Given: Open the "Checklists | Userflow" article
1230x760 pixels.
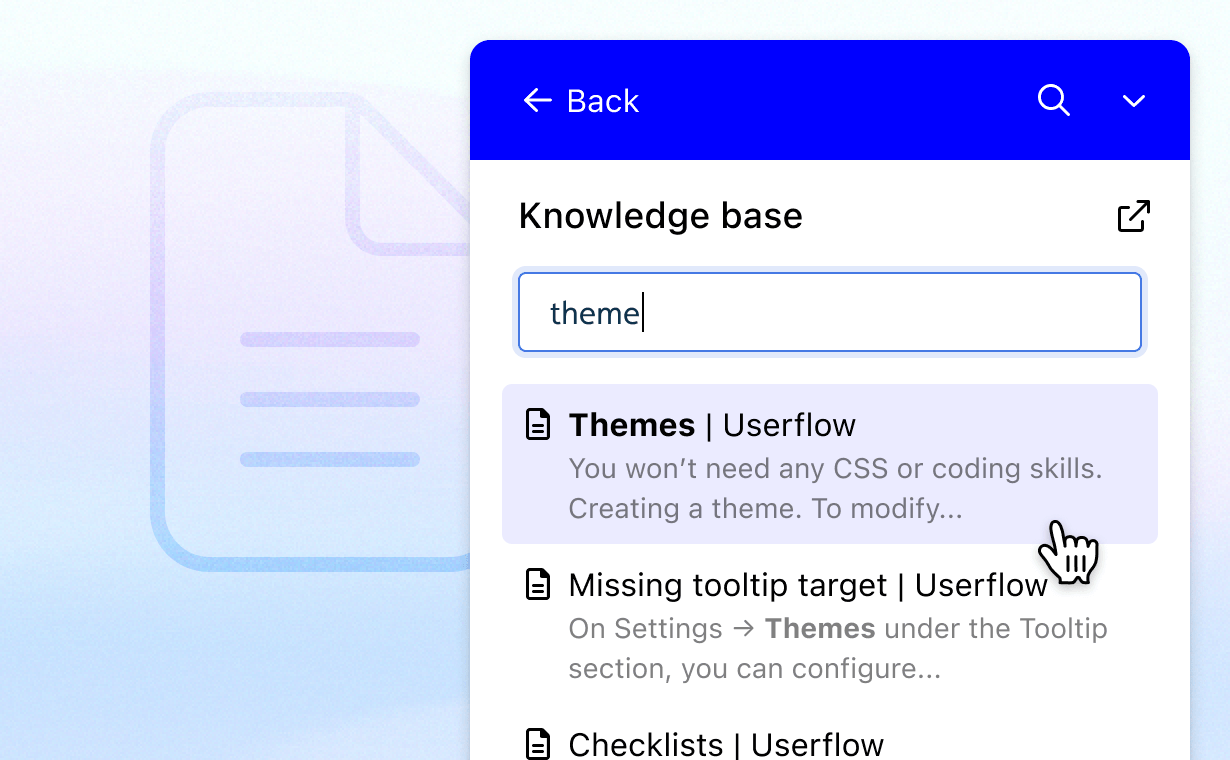Looking at the screenshot, I should (x=725, y=744).
